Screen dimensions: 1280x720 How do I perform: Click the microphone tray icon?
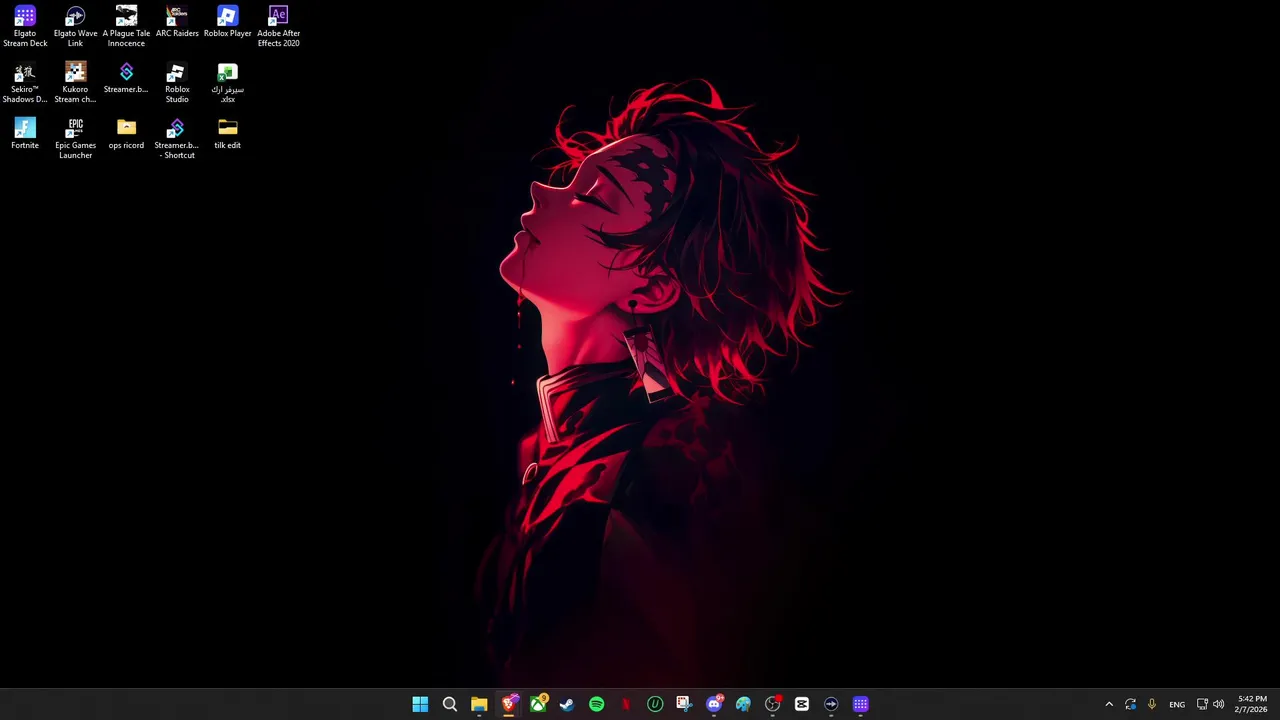pos(1152,704)
